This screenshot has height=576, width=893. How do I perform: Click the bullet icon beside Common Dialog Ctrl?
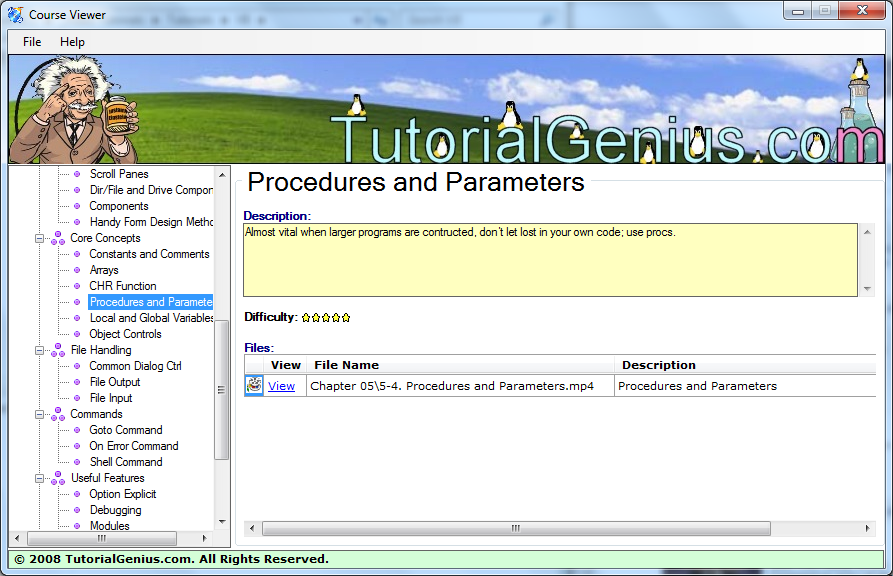click(77, 366)
